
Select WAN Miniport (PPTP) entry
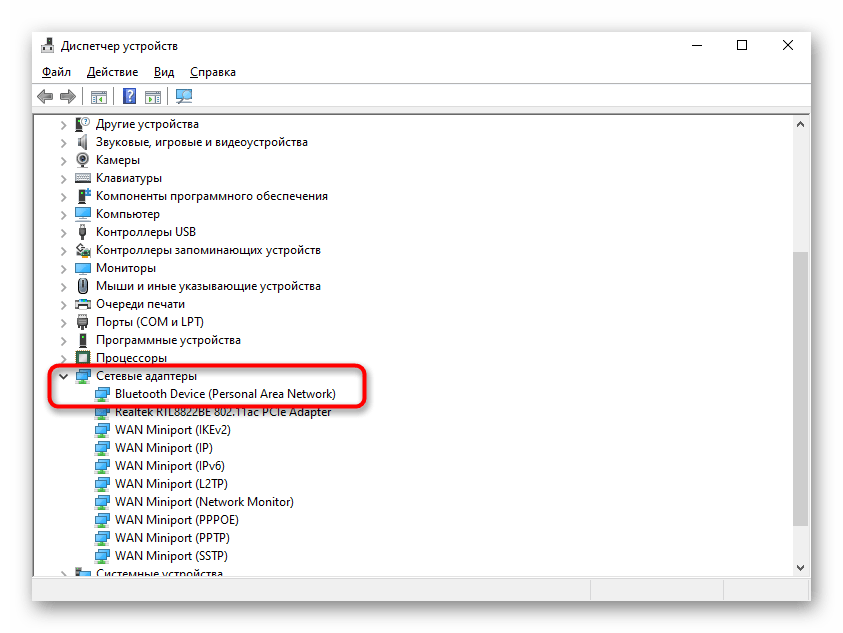point(173,538)
